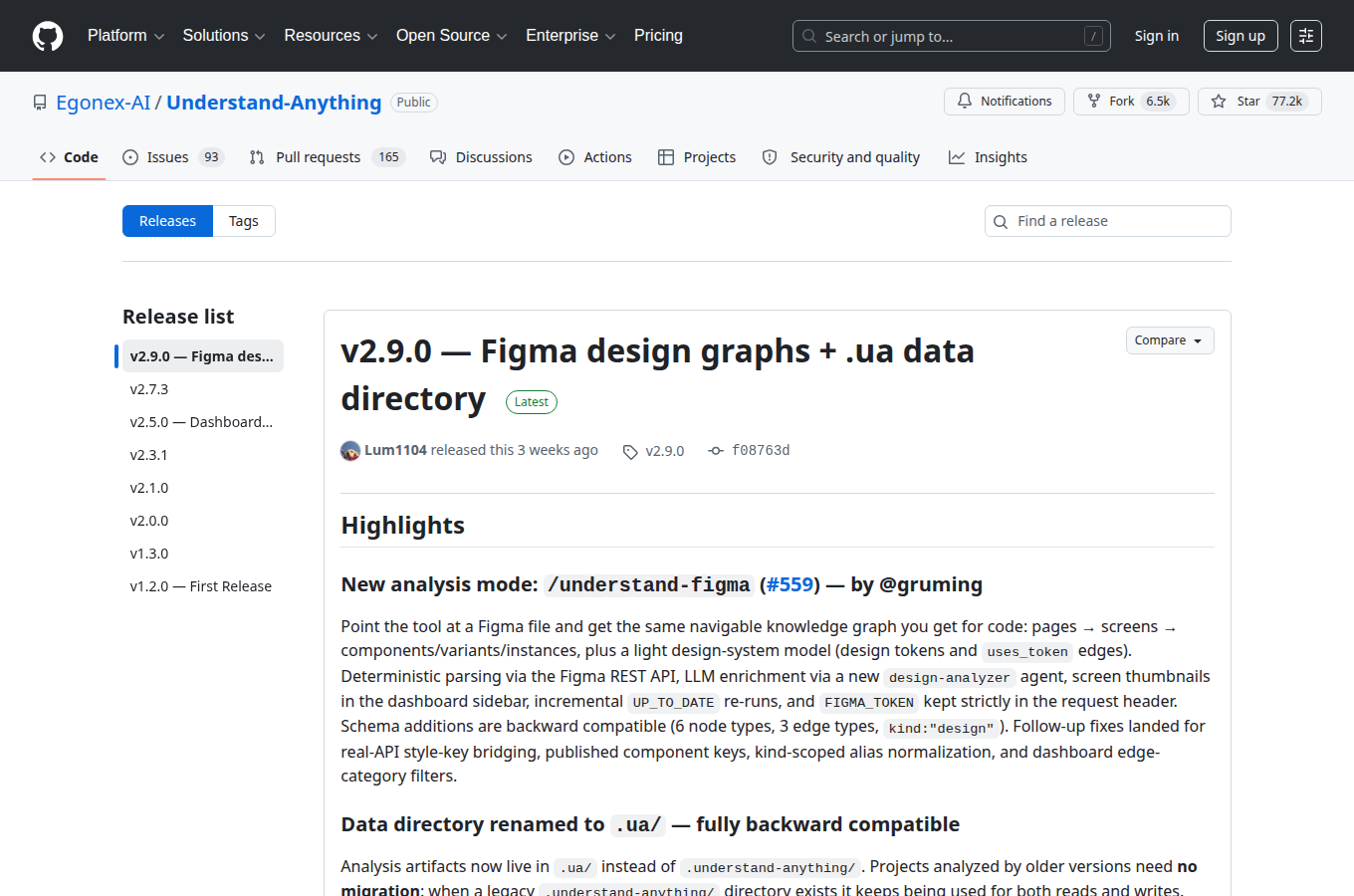The image size is (1354, 896).
Task: Open the Discussions tab
Action: 481,157
